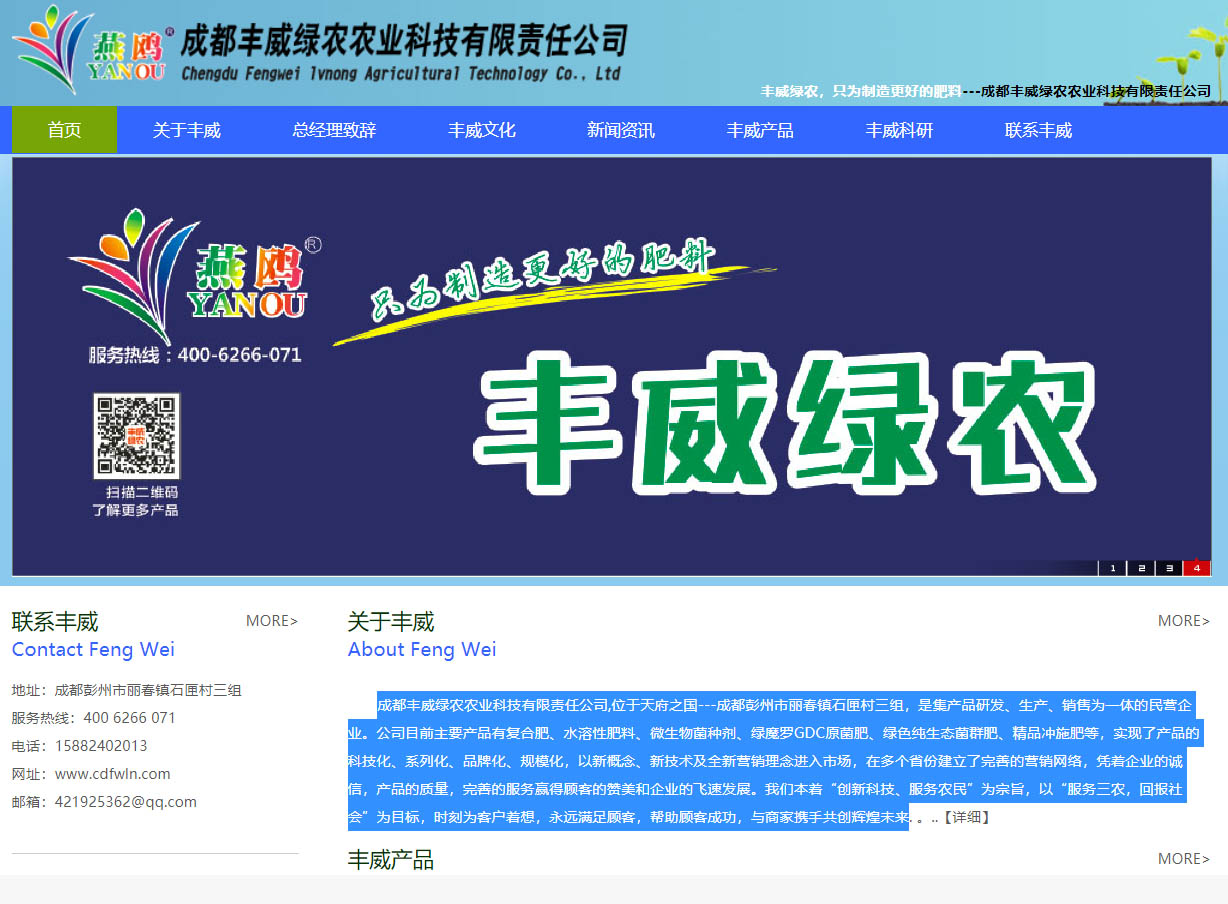The image size is (1228, 904).
Task: Click the website address www.cdfwln.com
Action: pyautogui.click(x=112, y=774)
